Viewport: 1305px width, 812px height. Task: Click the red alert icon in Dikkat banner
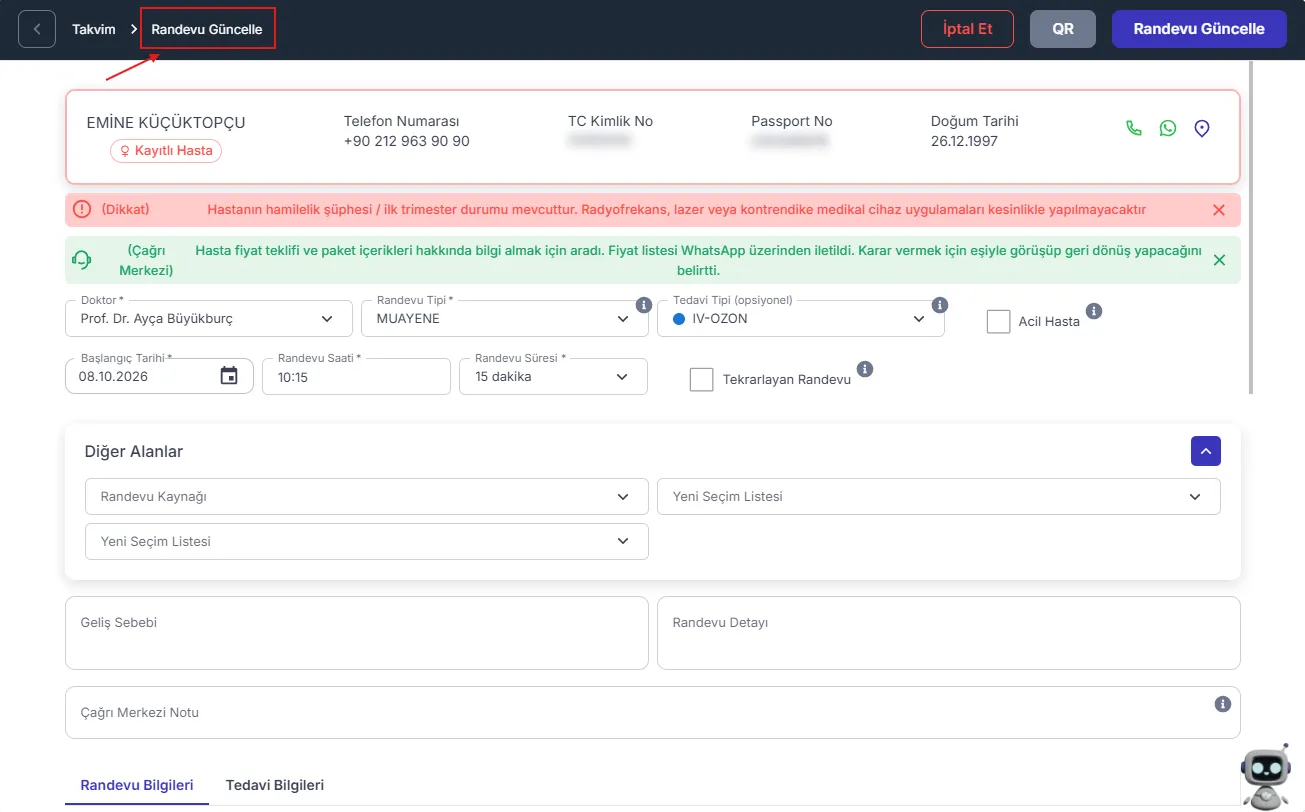coord(82,209)
